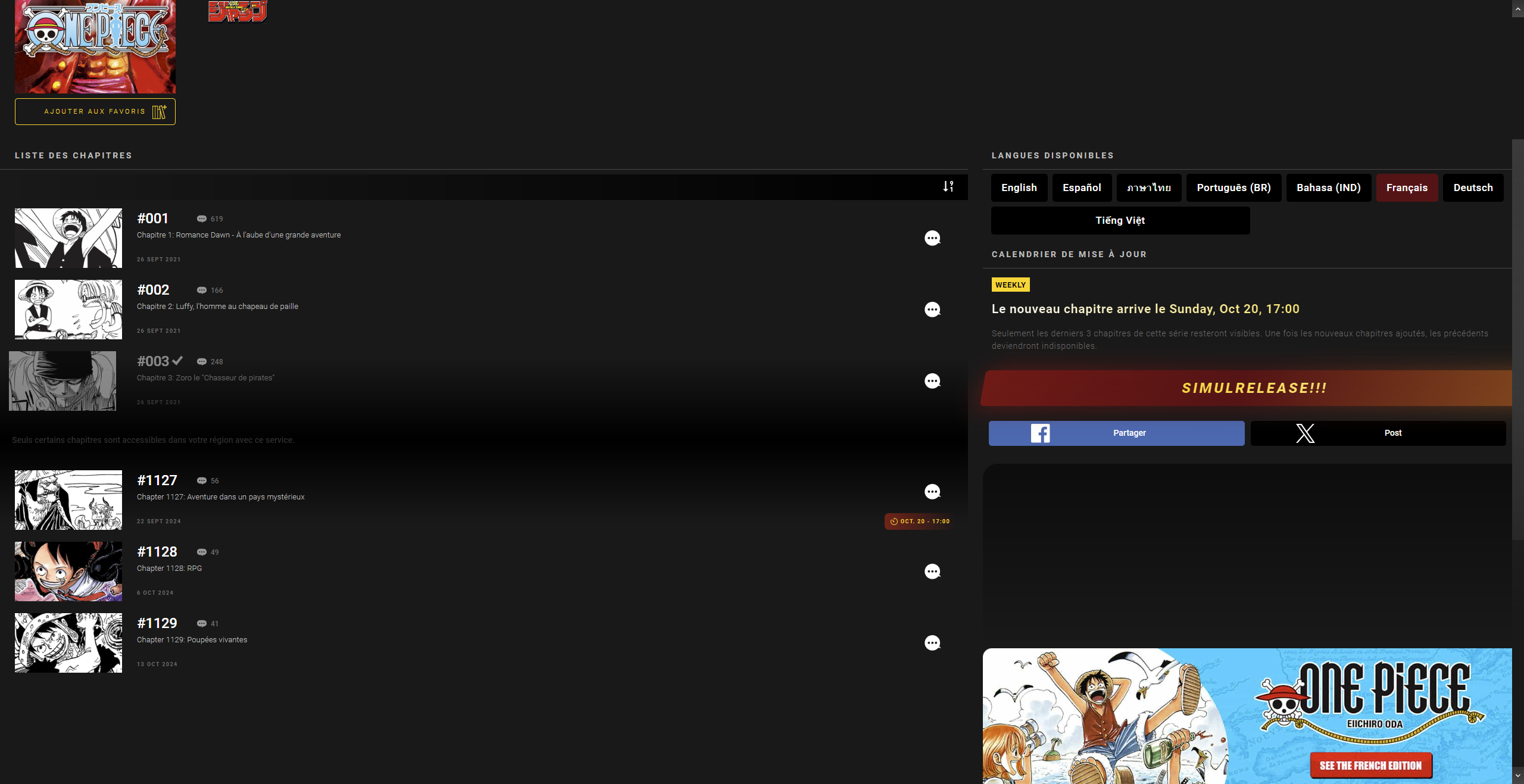The image size is (1524, 784).
Task: Switch language to English
Action: pos(1019,188)
